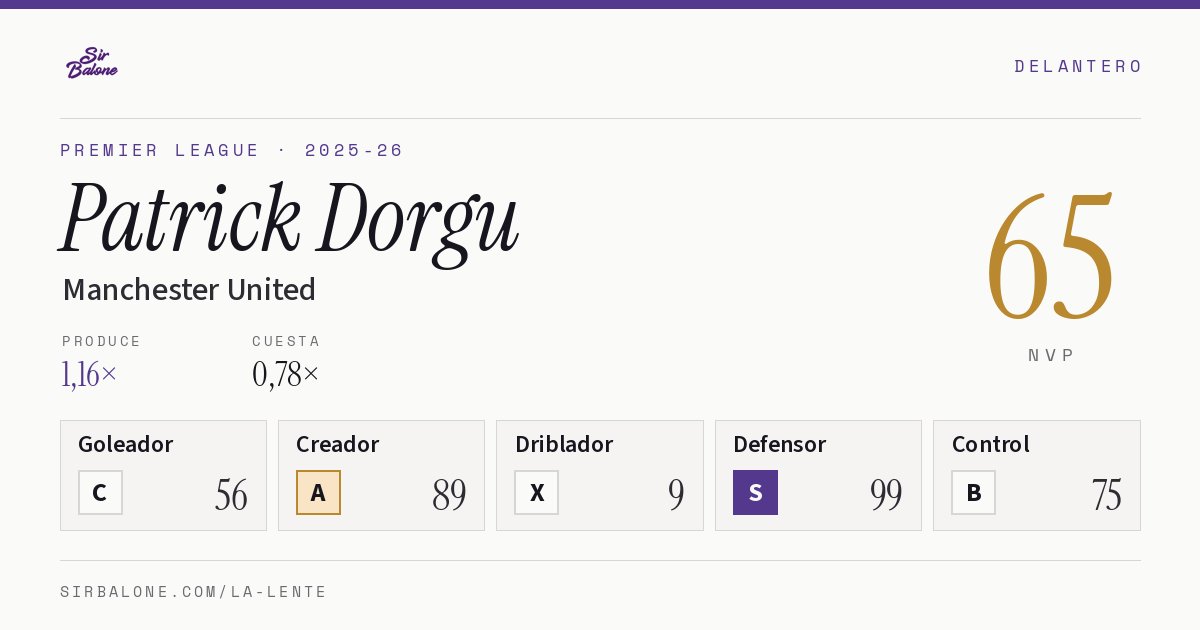Click the large 65 rating number
Image resolution: width=1200 pixels, height=630 pixels.
click(x=1050, y=257)
